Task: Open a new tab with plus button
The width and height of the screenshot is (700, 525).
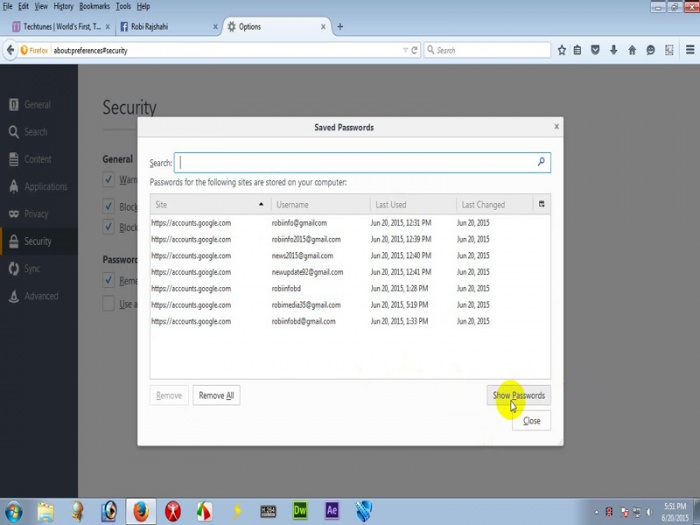Action: [340, 27]
